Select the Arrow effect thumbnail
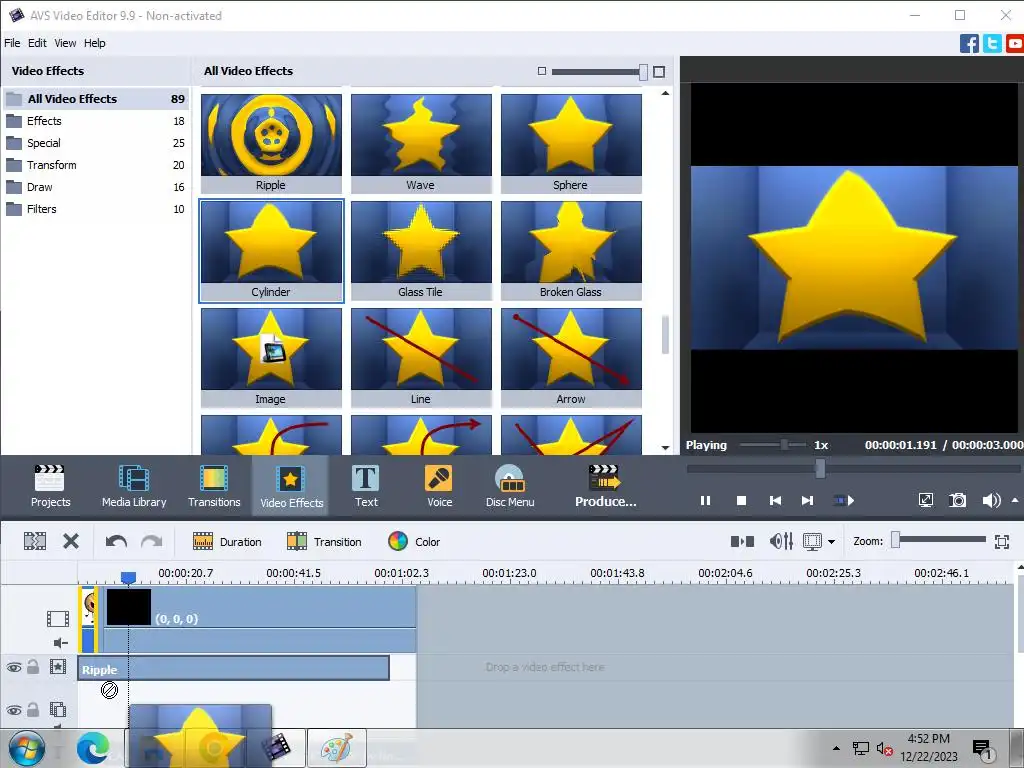 coord(571,357)
